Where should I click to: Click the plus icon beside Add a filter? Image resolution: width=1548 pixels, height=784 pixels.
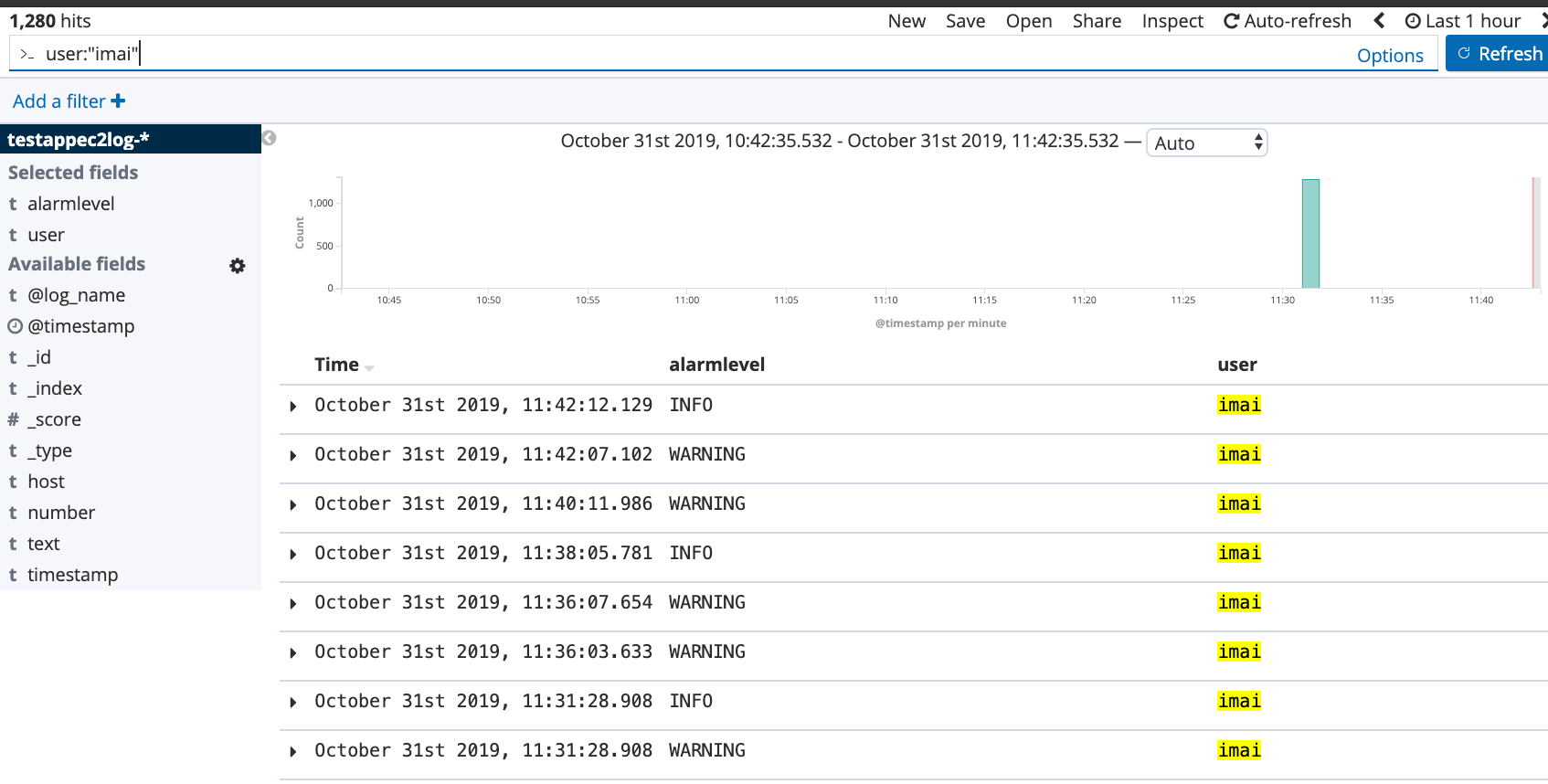[x=118, y=101]
